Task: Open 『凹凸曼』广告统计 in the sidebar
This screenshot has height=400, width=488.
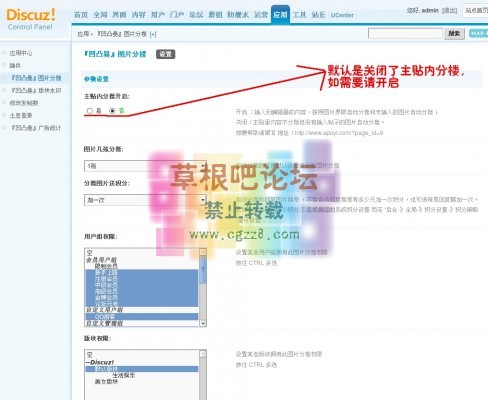Action: (36, 128)
